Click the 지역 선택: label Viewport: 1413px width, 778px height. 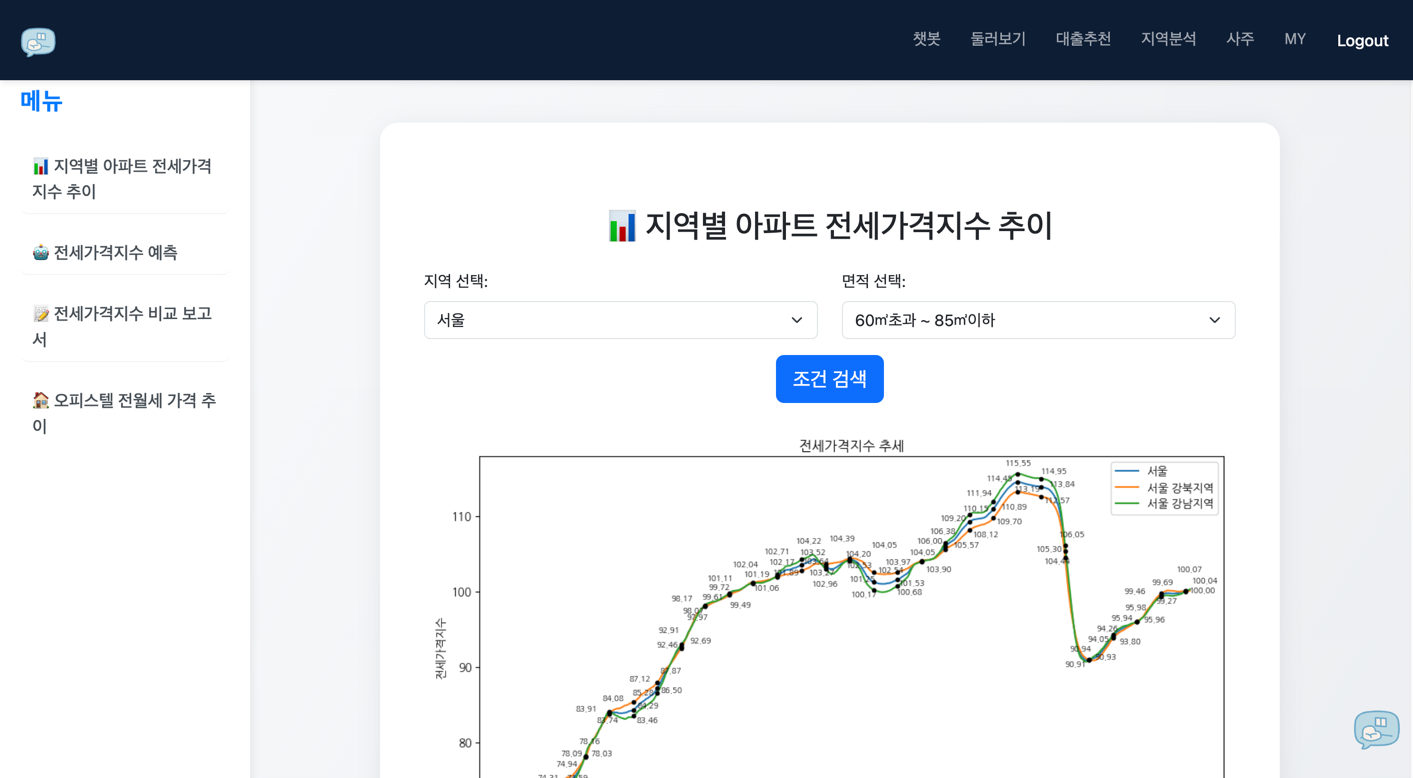point(456,281)
